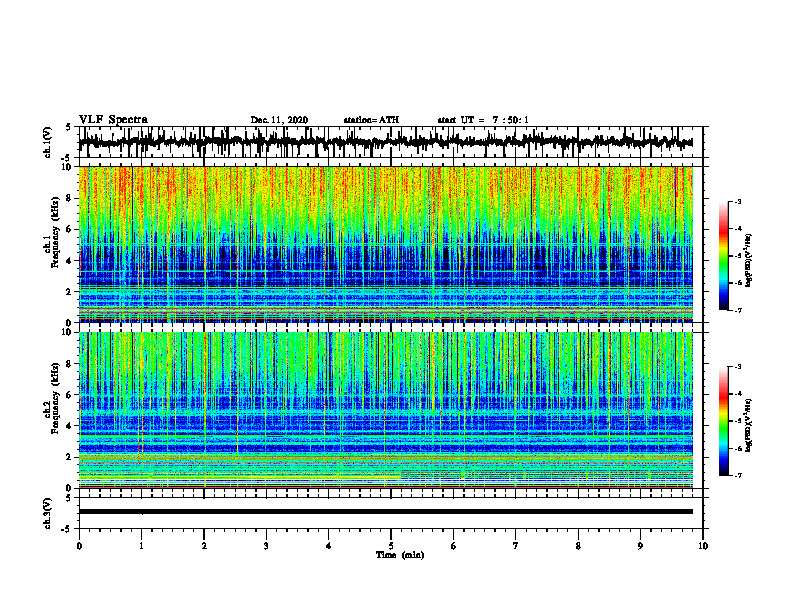The height and width of the screenshot is (612, 792).
Task: Click the ch.2 colorbar 'log(PSD)' label
Action: click(x=749, y=425)
